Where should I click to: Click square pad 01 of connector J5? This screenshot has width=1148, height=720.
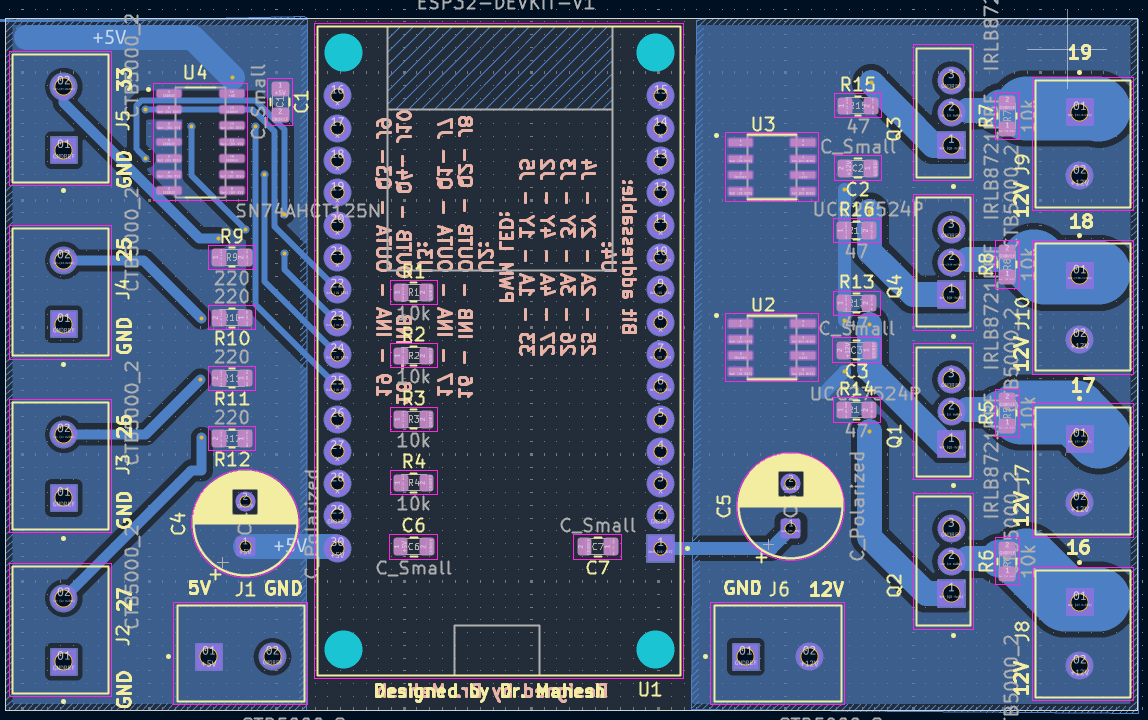tap(64, 149)
